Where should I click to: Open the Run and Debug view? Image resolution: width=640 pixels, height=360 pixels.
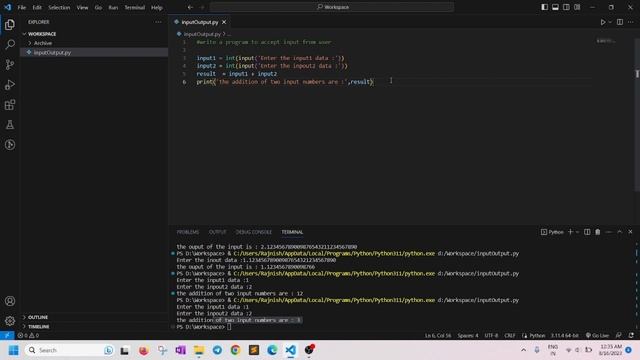[x=10, y=84]
